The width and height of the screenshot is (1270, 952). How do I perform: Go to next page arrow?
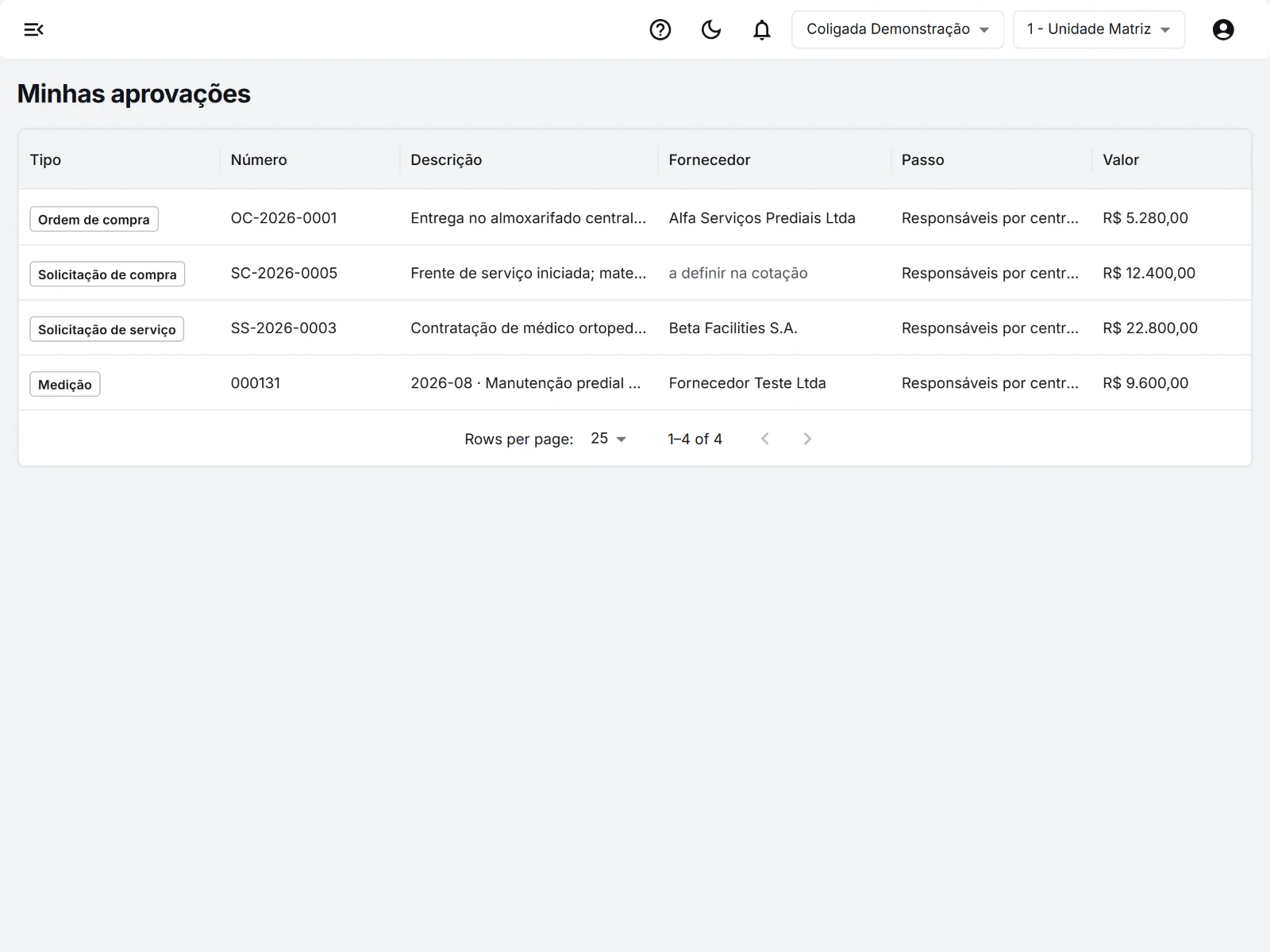[807, 439]
